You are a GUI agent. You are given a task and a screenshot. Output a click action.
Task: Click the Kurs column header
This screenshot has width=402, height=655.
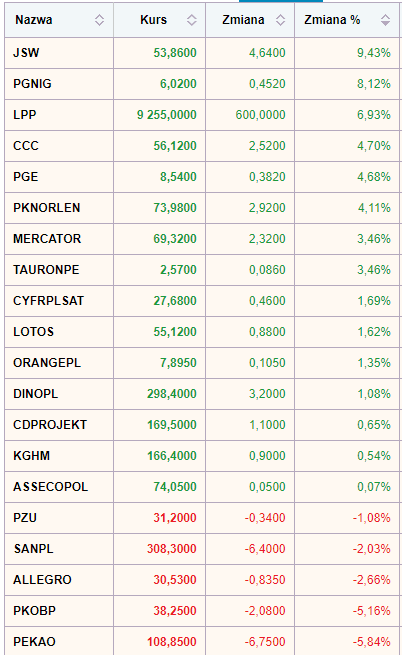(x=160, y=20)
